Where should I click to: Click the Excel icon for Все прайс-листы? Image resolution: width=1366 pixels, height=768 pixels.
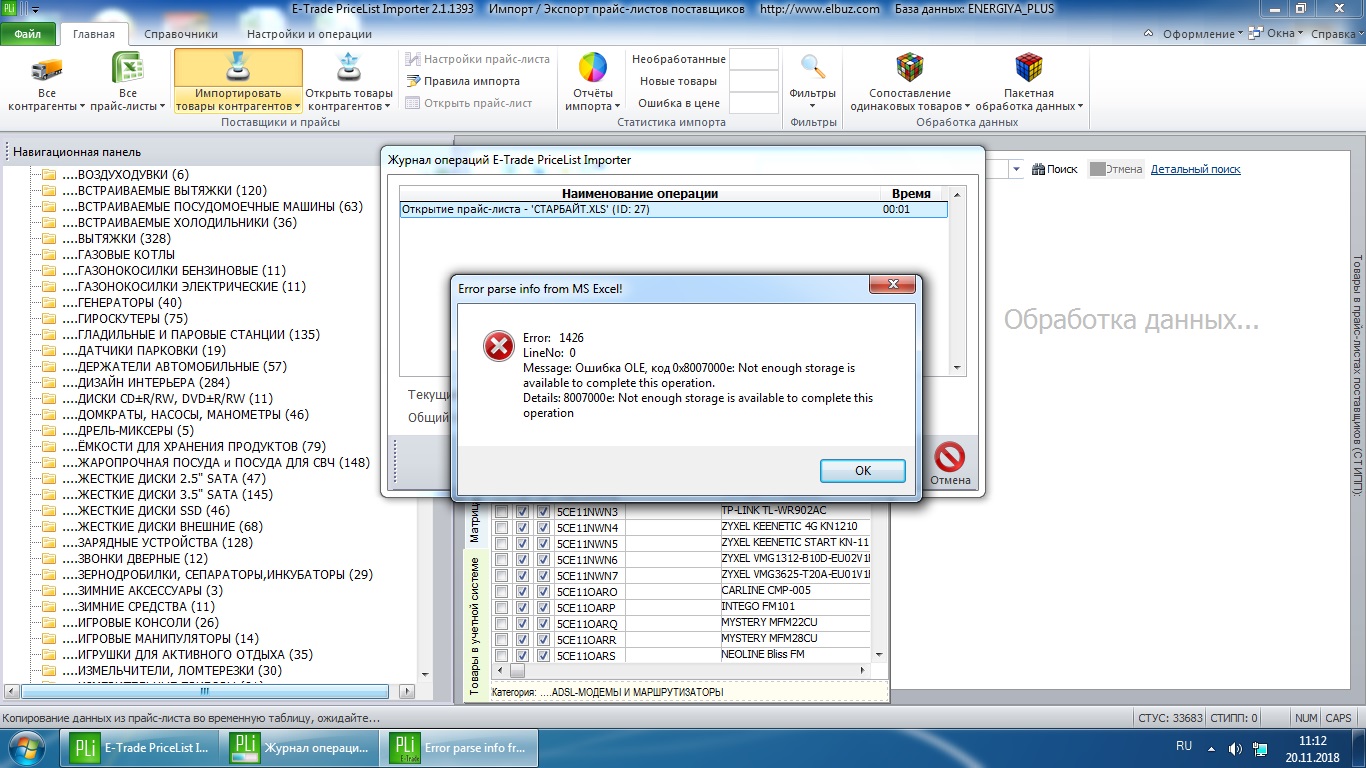(x=127, y=70)
